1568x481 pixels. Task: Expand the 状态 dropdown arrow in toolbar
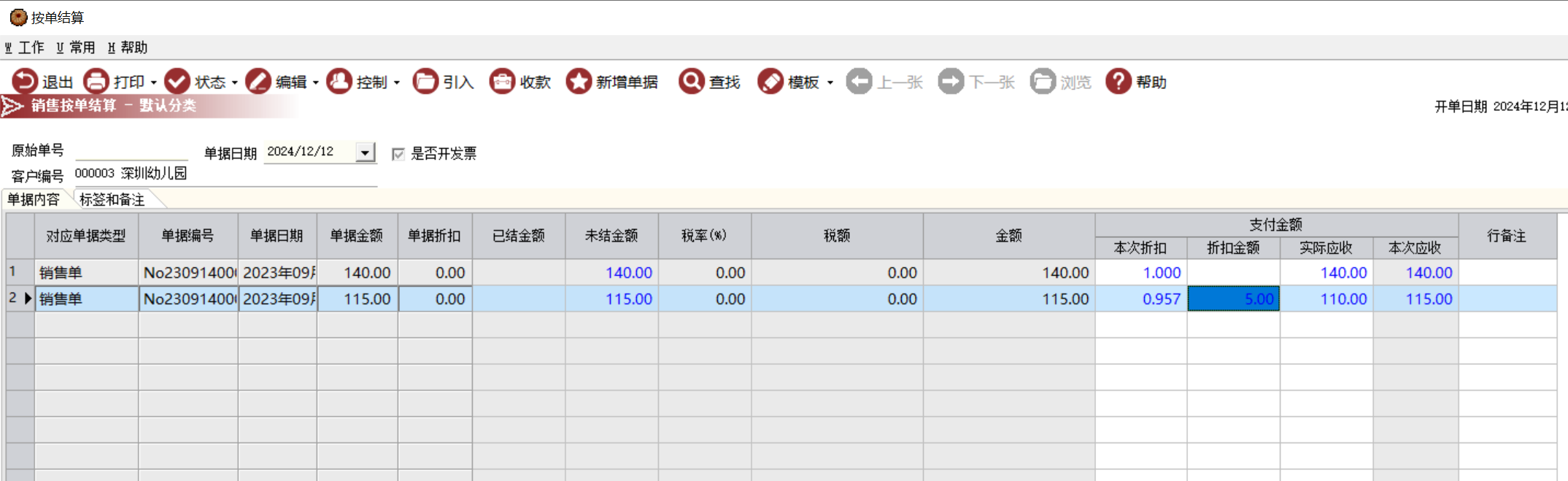(235, 82)
